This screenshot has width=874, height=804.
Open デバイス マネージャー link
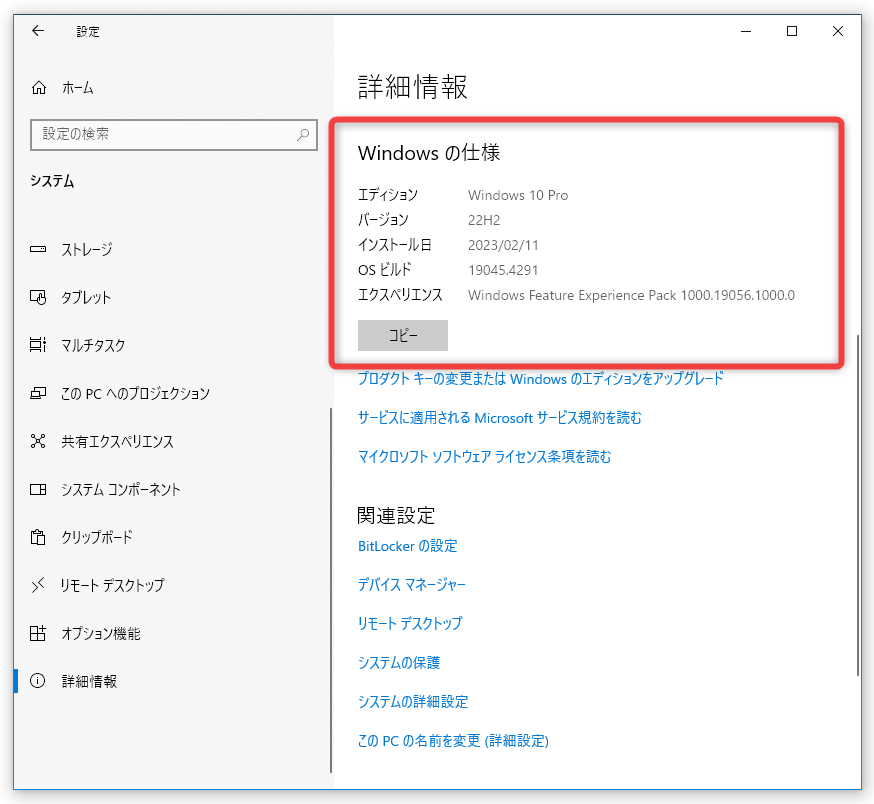click(411, 584)
